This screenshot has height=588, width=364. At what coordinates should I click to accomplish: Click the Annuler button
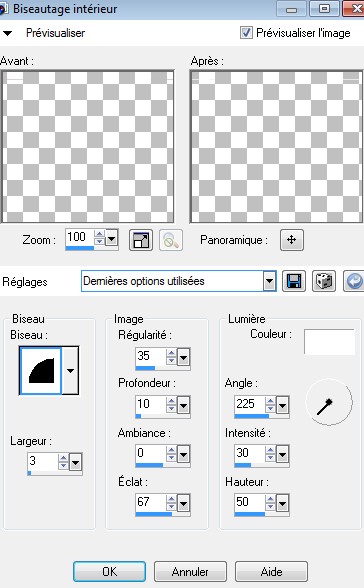190,572
